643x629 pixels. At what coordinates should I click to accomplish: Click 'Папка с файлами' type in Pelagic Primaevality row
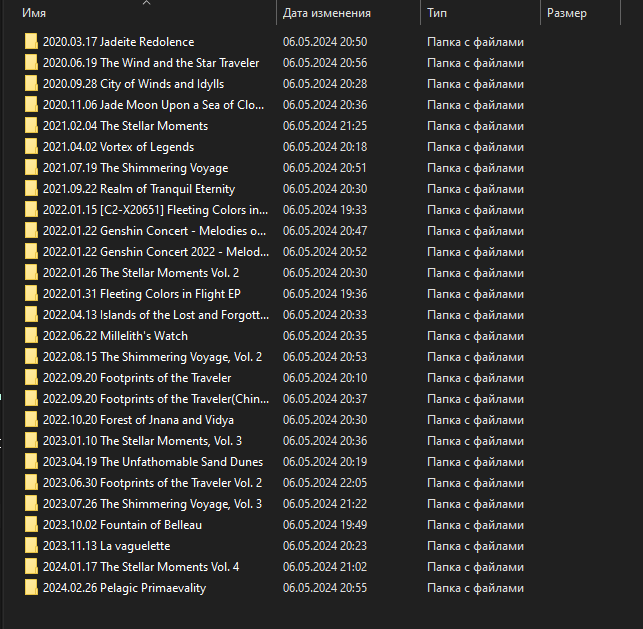pyautogui.click(x=475, y=588)
